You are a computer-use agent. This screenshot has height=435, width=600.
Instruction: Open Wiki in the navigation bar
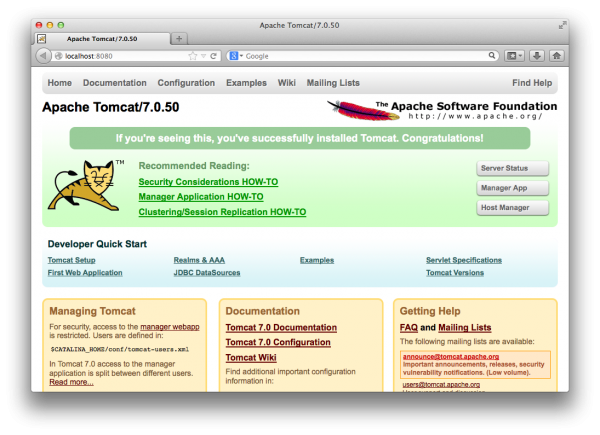click(287, 83)
